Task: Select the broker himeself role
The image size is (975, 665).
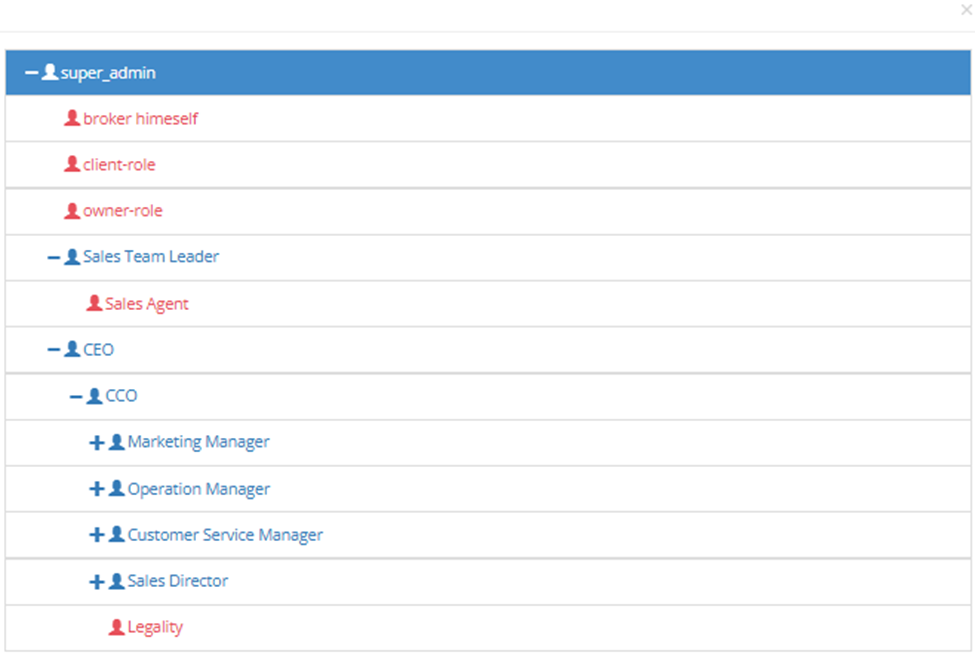Action: [141, 119]
